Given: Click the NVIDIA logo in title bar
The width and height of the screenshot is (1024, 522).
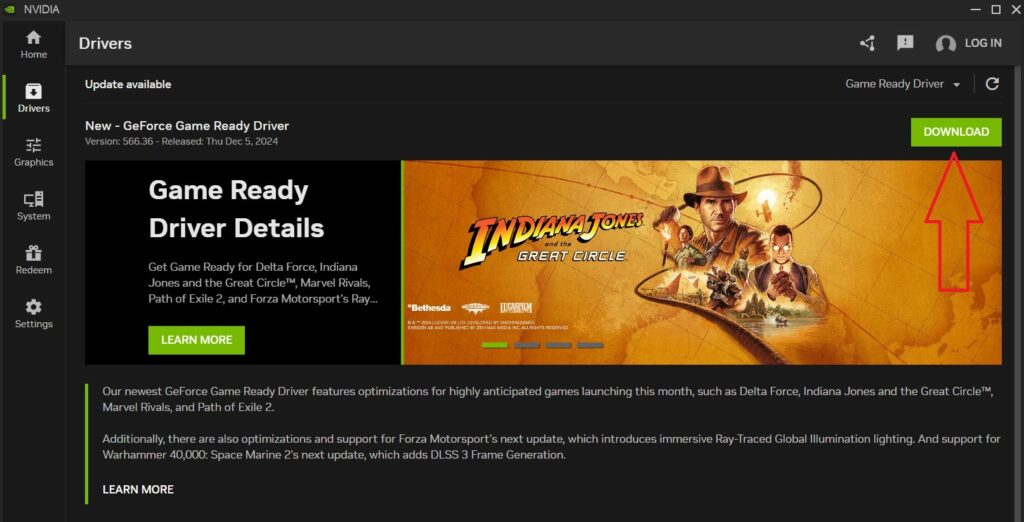Looking at the screenshot, I should 10,9.
